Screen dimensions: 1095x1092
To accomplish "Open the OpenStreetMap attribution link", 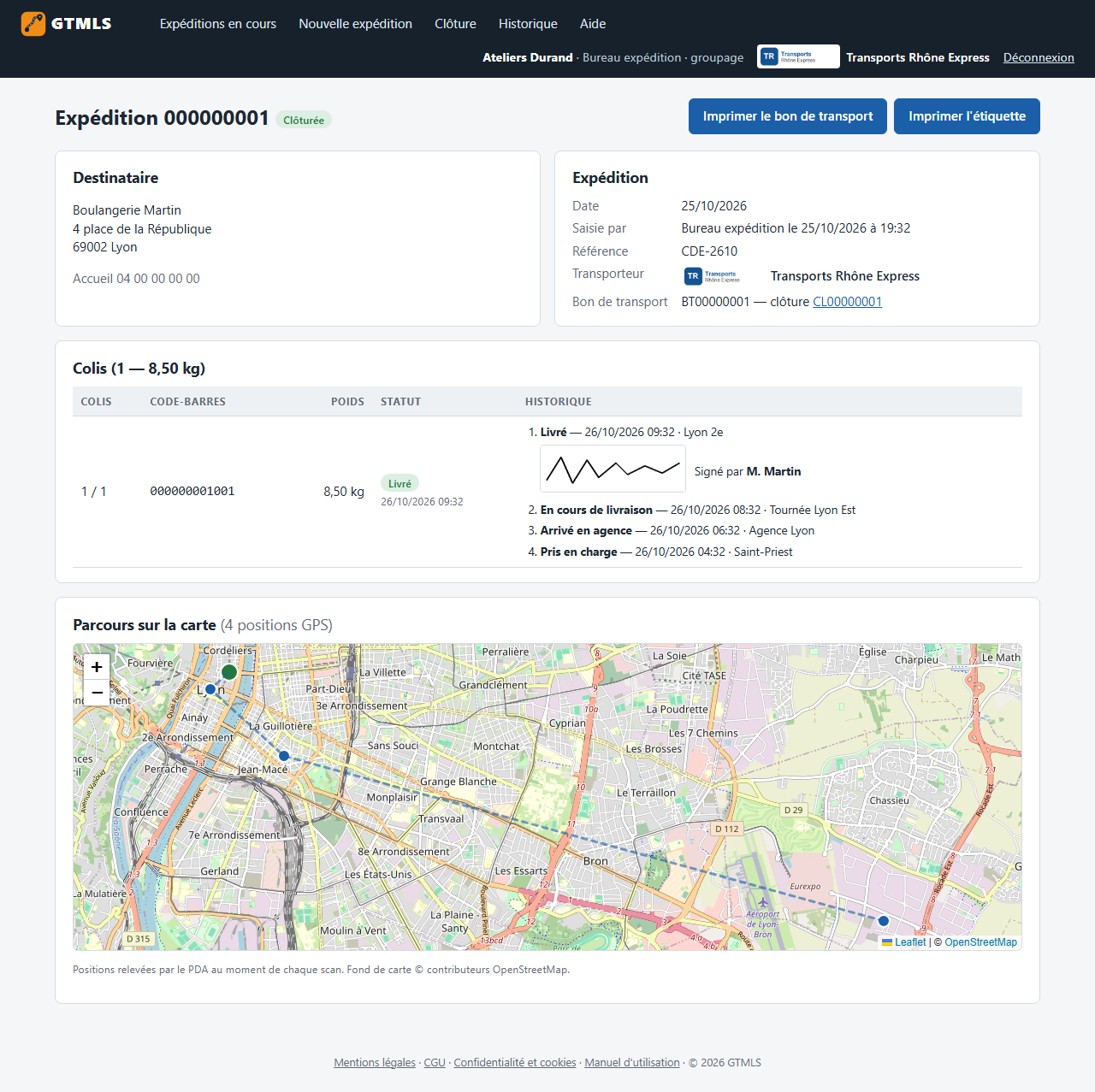I will tap(980, 942).
